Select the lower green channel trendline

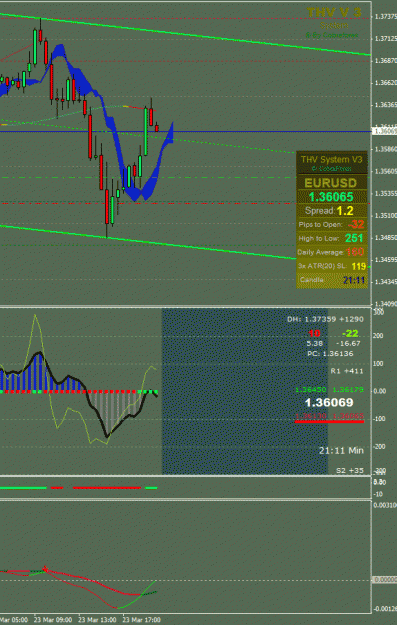tap(147, 242)
